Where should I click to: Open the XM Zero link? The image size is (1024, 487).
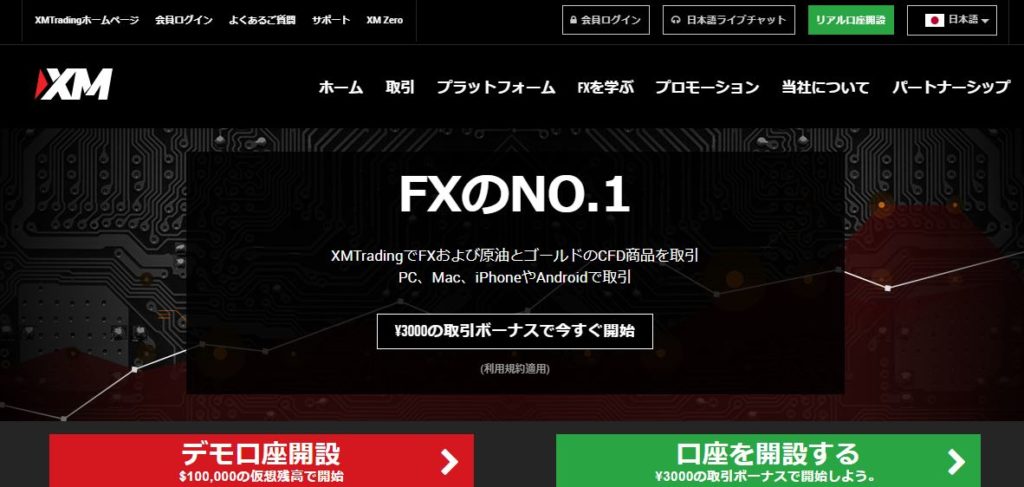[385, 20]
